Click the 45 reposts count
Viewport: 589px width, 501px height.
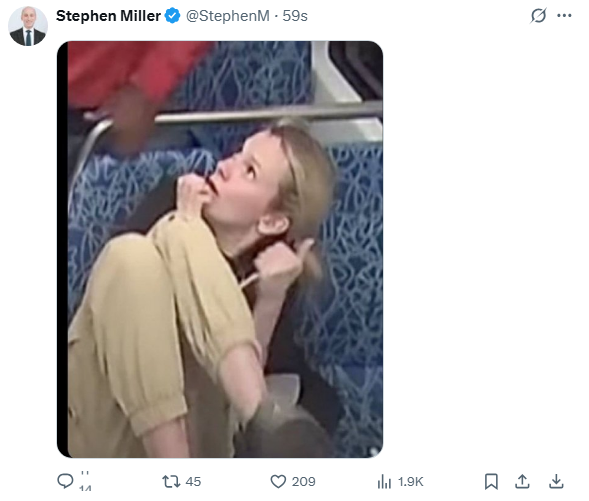(193, 481)
